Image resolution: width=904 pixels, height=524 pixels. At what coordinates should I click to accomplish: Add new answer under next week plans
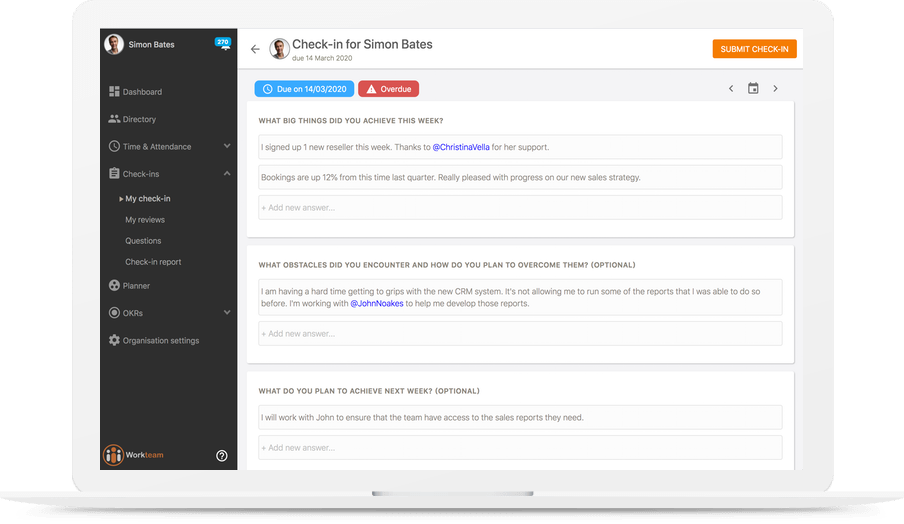[520, 447]
